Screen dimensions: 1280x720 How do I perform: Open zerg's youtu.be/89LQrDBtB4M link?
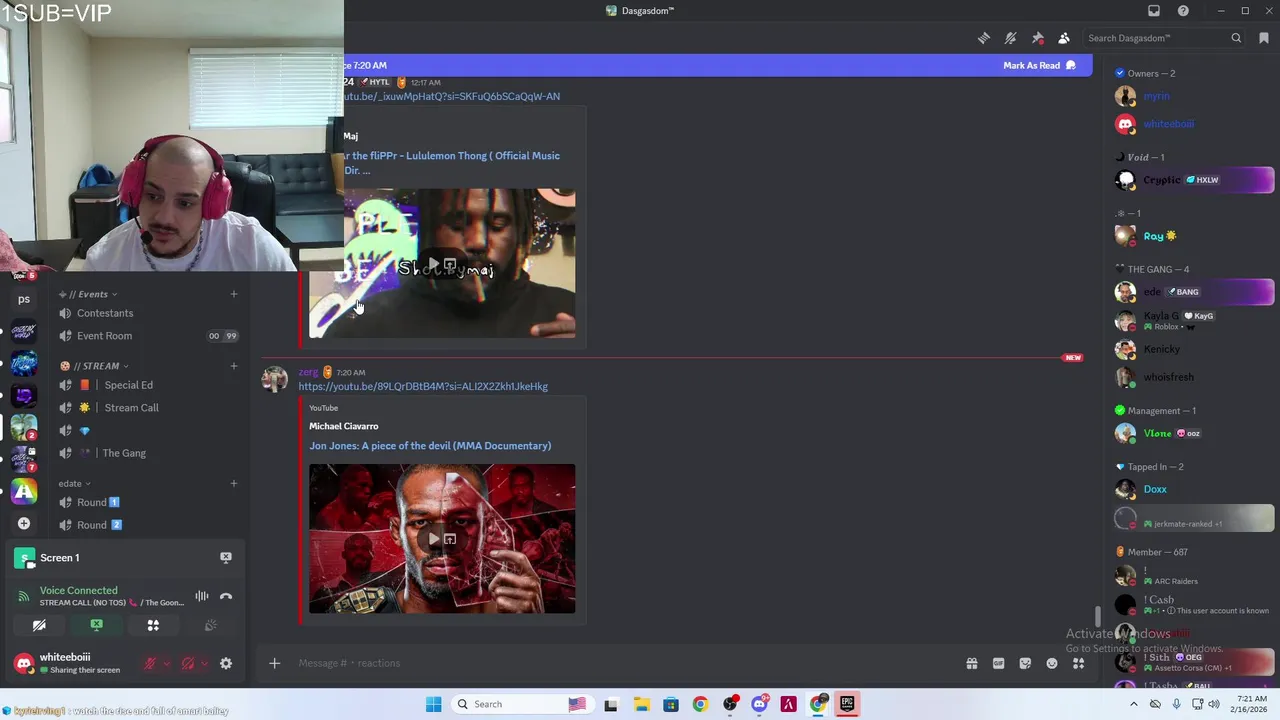pos(423,386)
